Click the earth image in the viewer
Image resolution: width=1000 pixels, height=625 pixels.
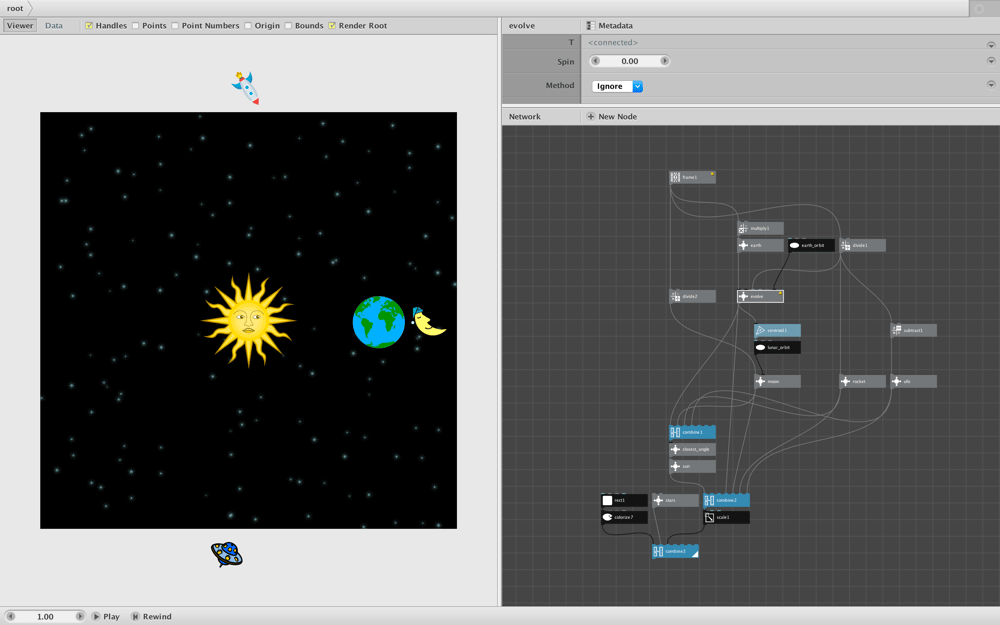tap(379, 322)
